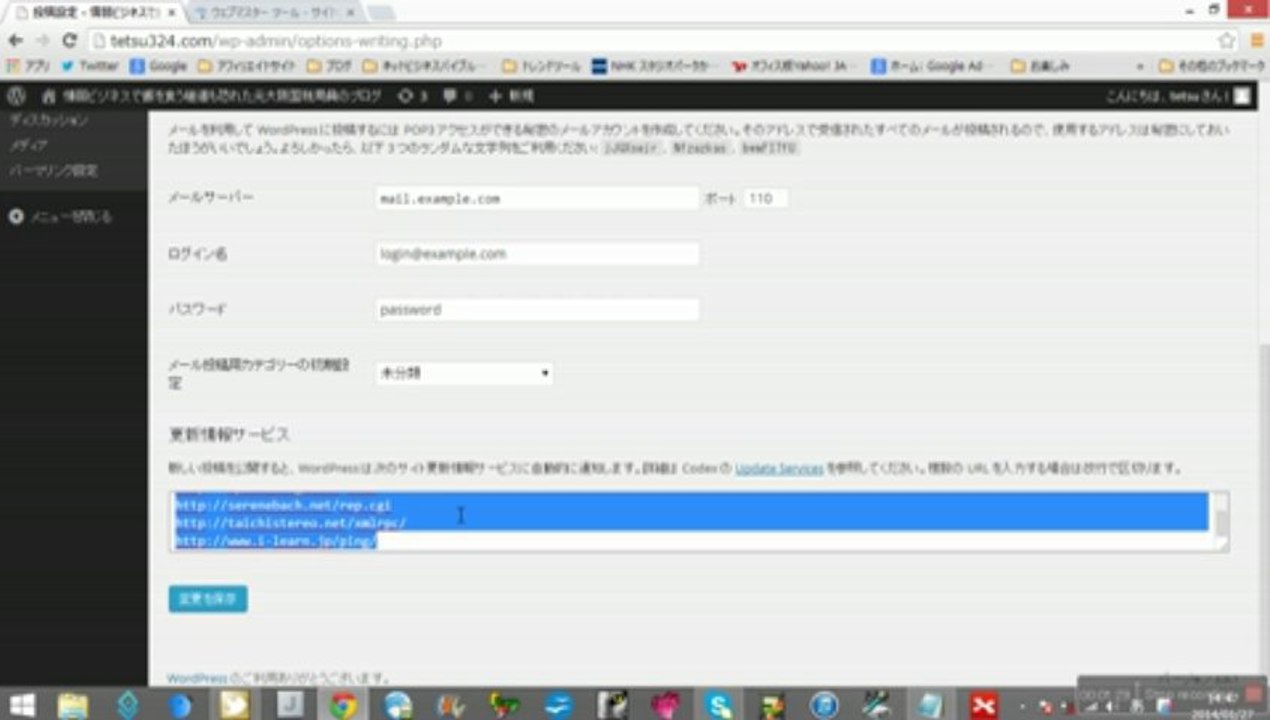
Task: Open the アフィリエイトサイト bookmark folder
Action: coord(246,66)
